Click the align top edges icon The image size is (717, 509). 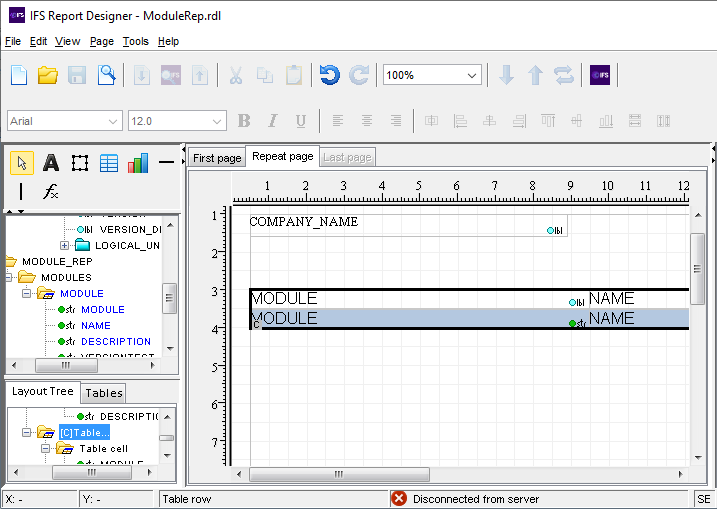pos(548,121)
